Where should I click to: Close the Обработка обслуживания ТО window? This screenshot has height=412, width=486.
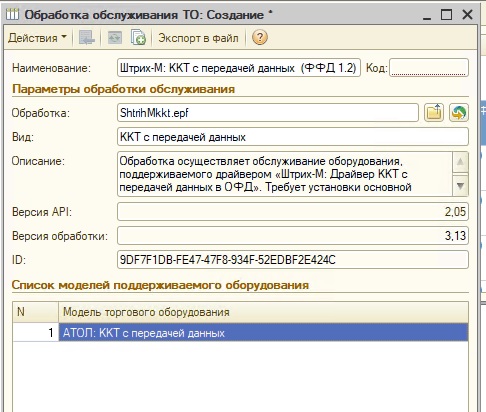[467, 15]
